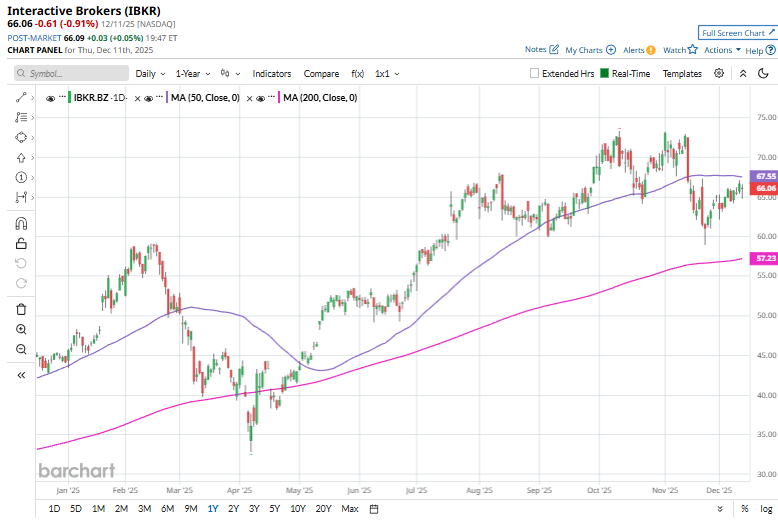The image size is (778, 526).
Task: Click the Full Screen Chart button
Action: coord(736,33)
